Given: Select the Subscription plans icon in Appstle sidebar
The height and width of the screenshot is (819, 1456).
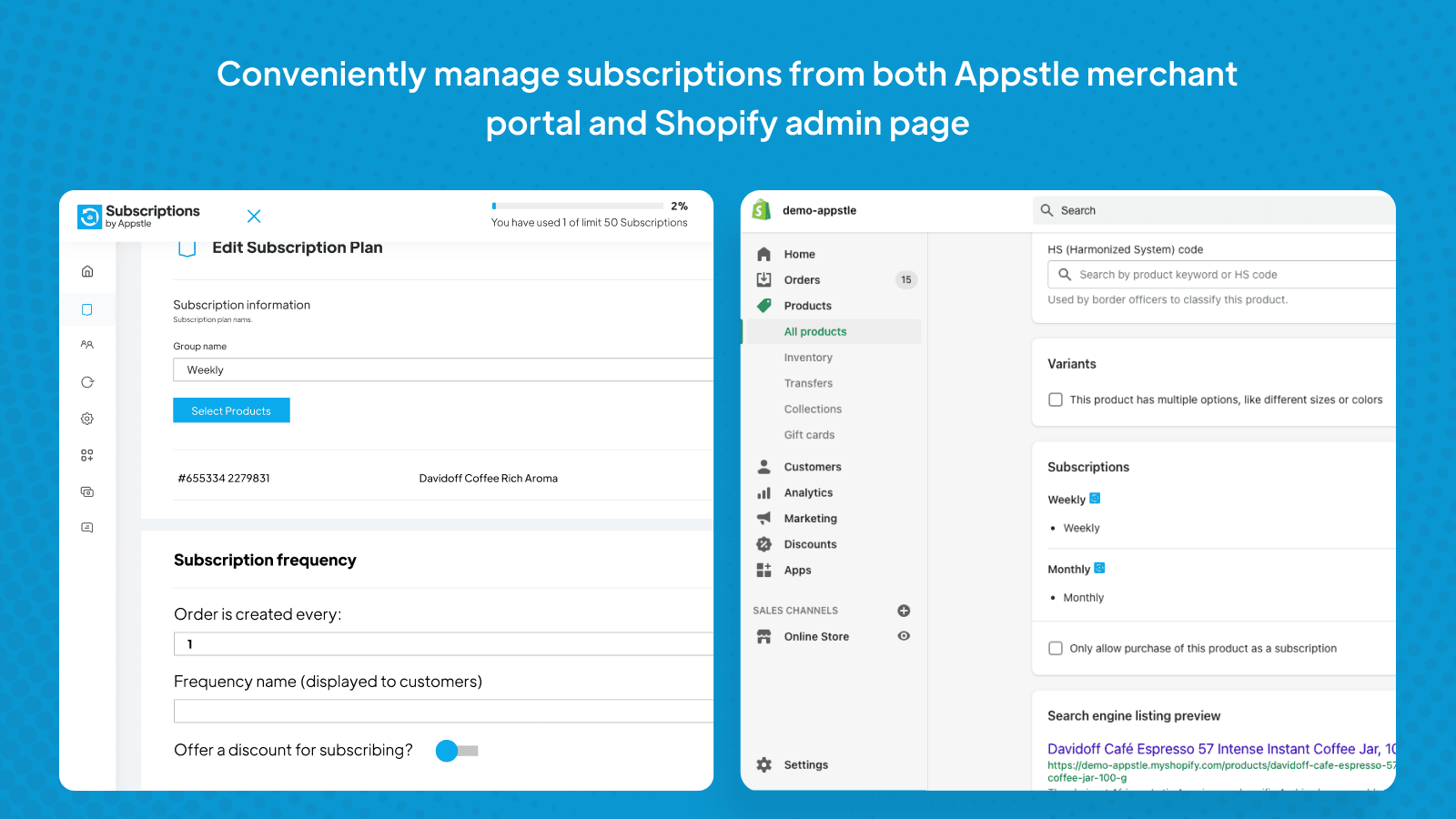Looking at the screenshot, I should coord(86,308).
